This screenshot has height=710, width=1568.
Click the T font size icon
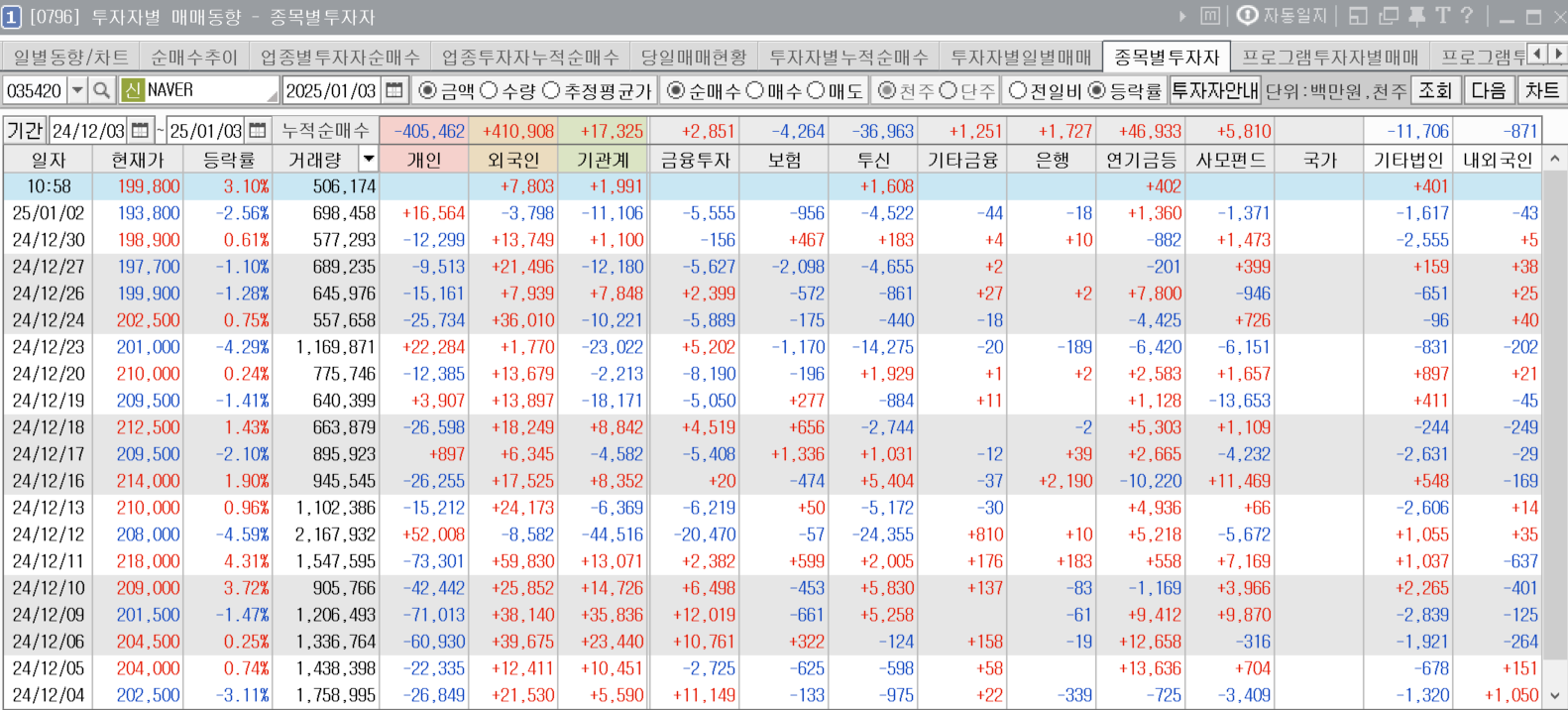(x=1442, y=16)
